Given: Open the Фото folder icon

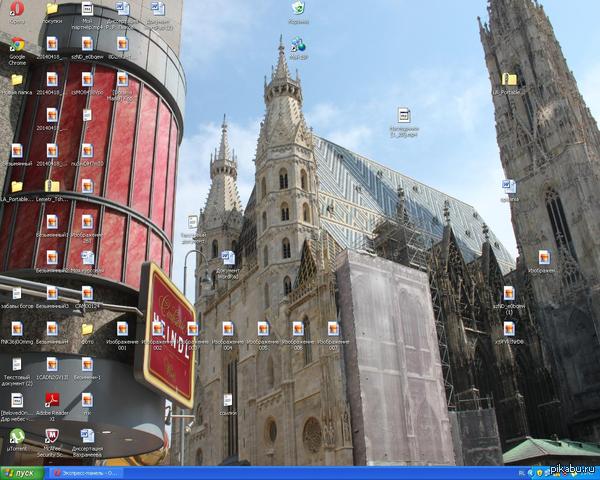Looking at the screenshot, I should tap(87, 328).
